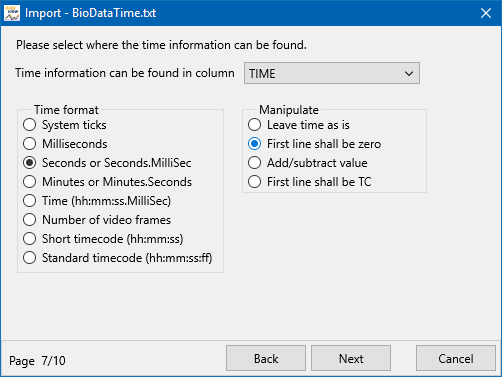Cancel the import wizard
502x377 pixels.
456,358
